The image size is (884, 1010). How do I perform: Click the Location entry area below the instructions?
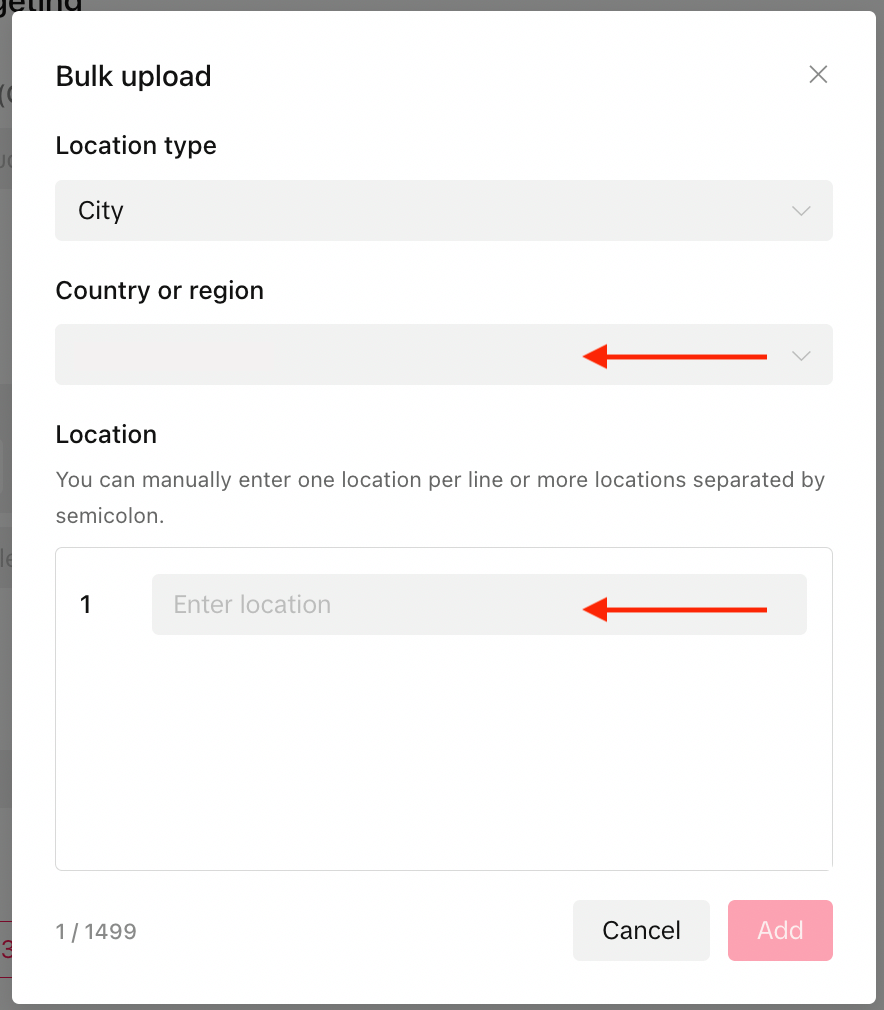443,708
